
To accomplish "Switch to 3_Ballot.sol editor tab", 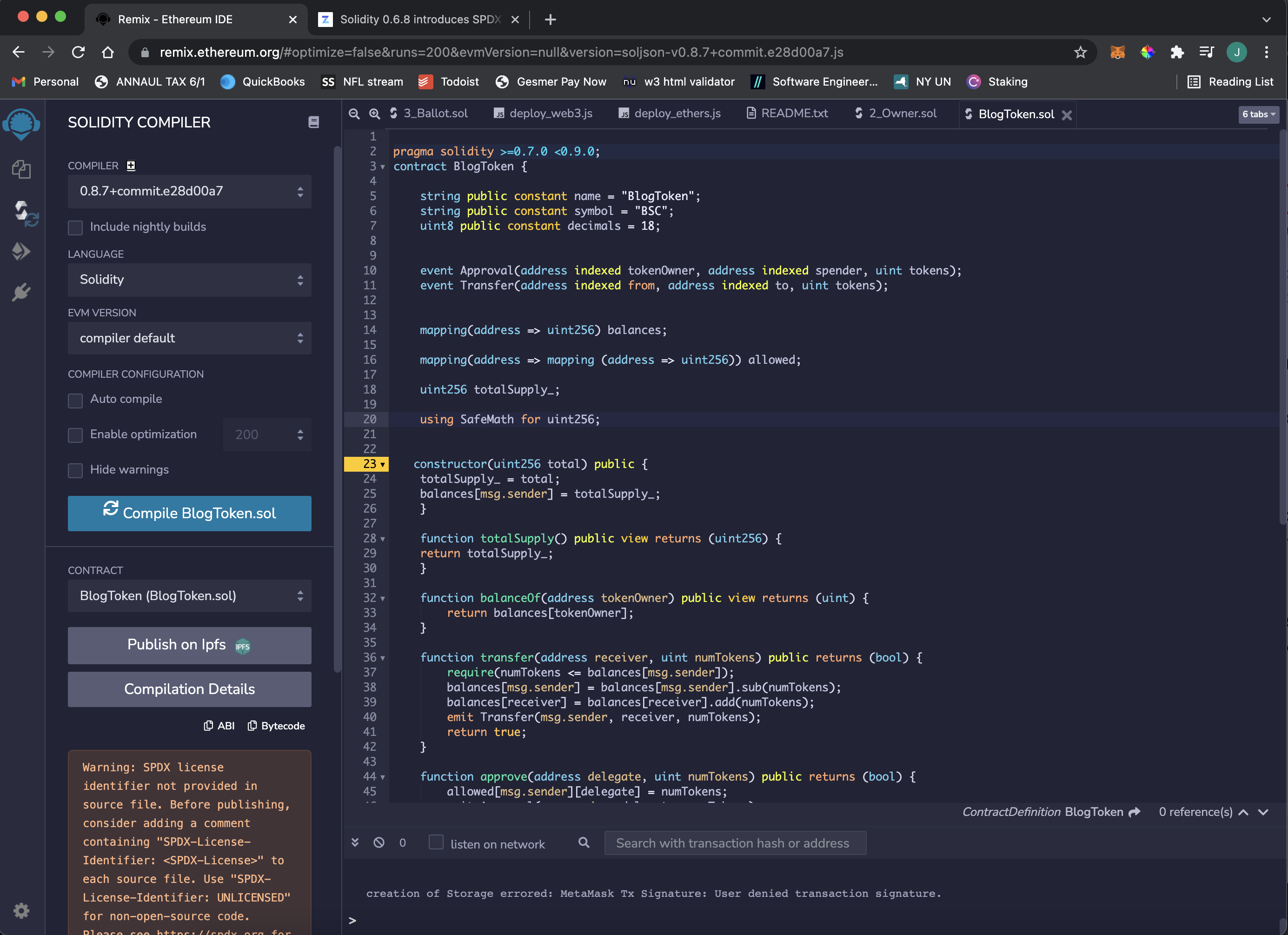I will tap(429, 114).
